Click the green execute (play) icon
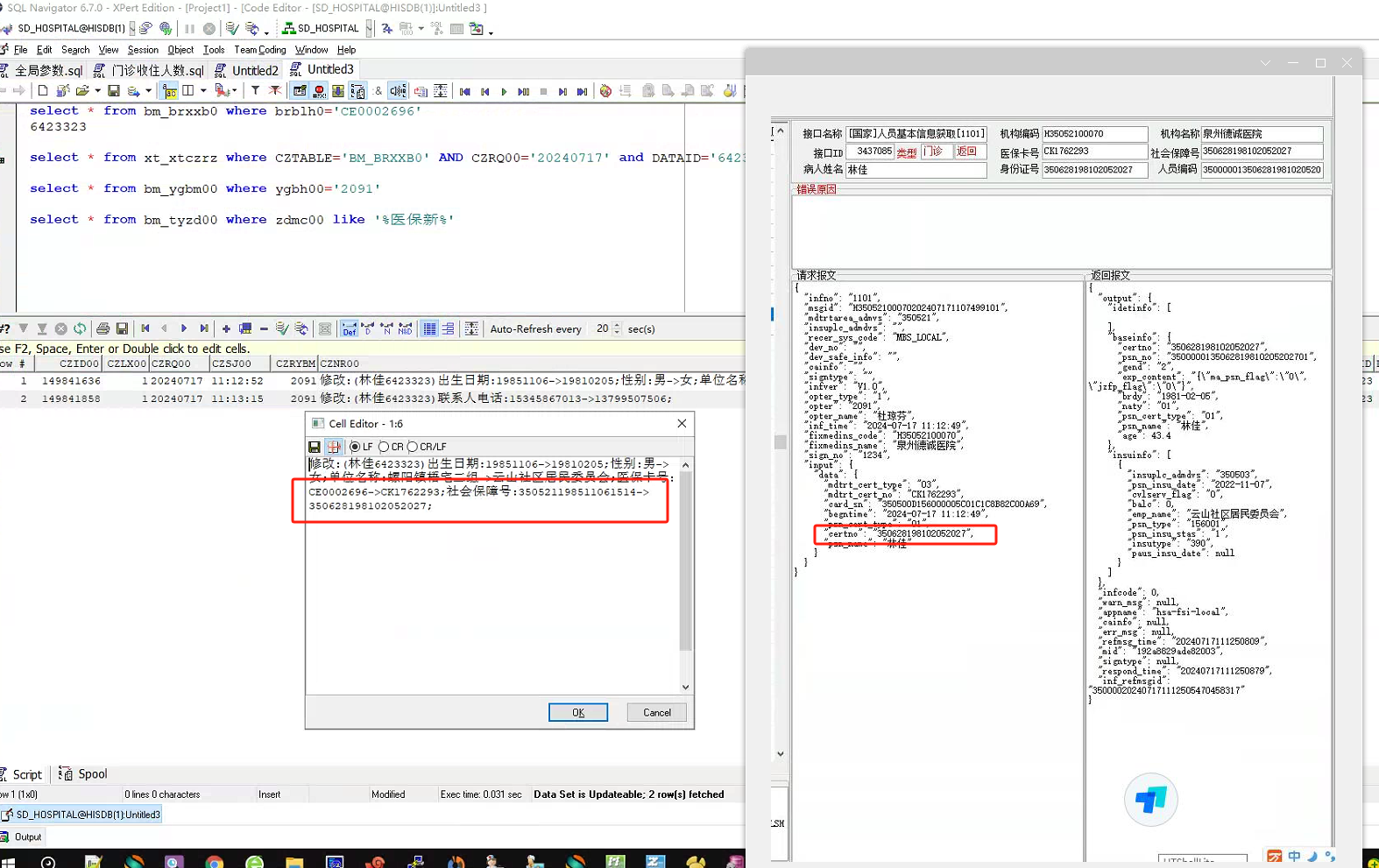 coord(504,91)
